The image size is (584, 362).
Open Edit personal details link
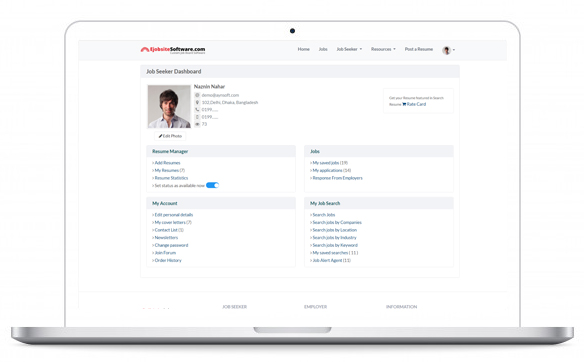(174, 215)
